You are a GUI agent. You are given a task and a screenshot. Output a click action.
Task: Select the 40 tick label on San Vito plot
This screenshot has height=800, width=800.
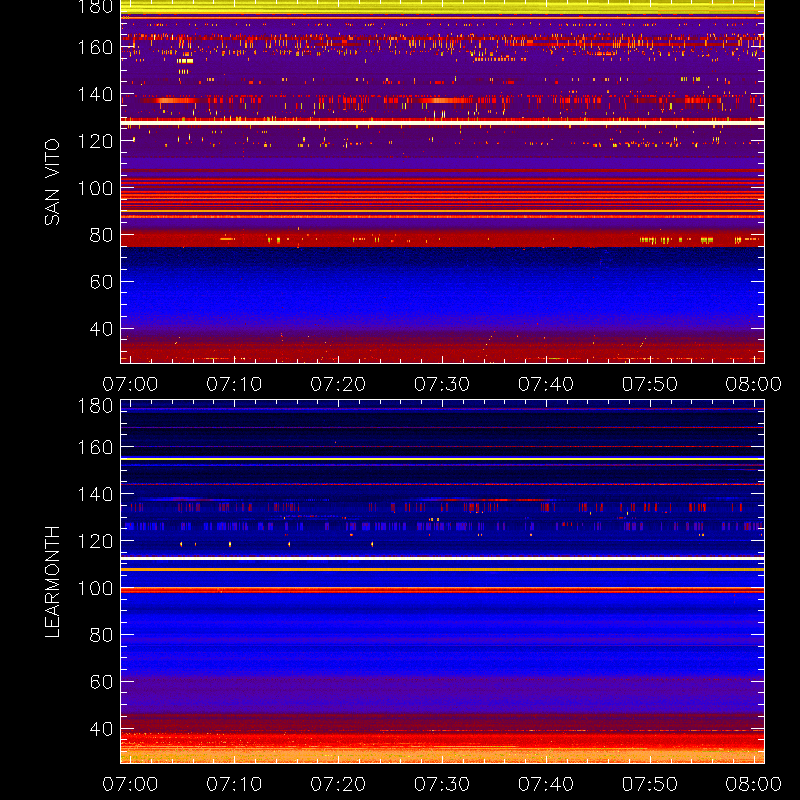point(101,329)
